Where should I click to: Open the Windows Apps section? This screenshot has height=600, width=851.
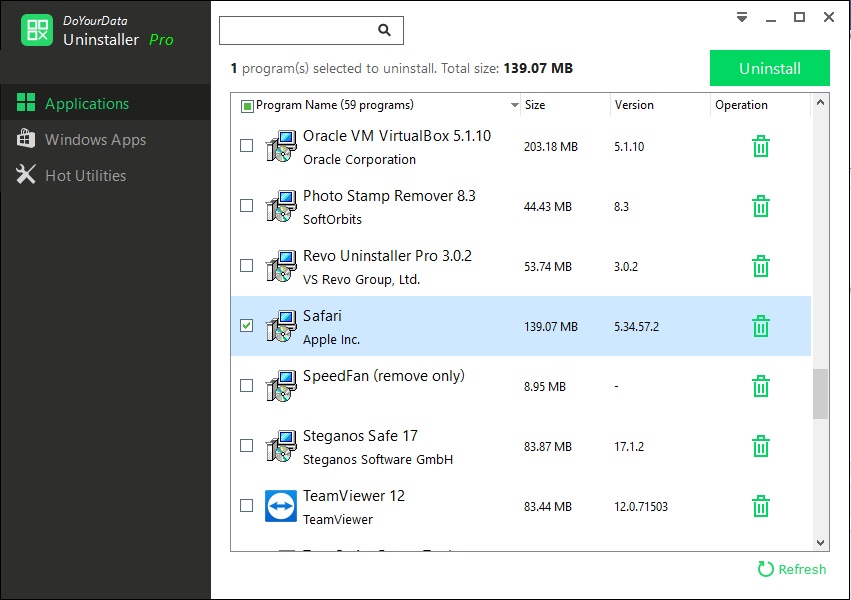click(95, 140)
